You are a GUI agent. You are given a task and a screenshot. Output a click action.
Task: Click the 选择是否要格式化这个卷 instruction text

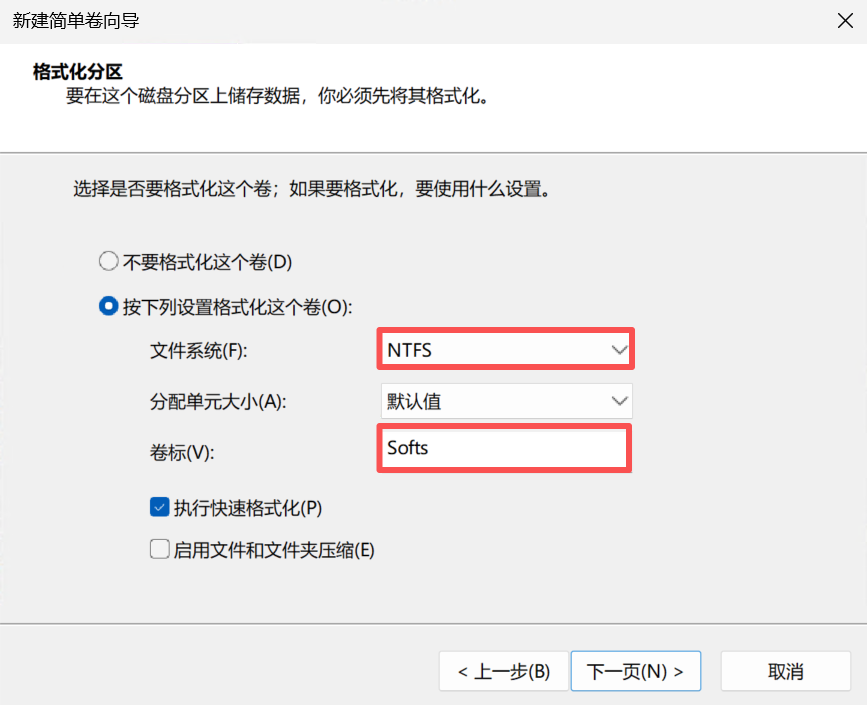click(311, 188)
